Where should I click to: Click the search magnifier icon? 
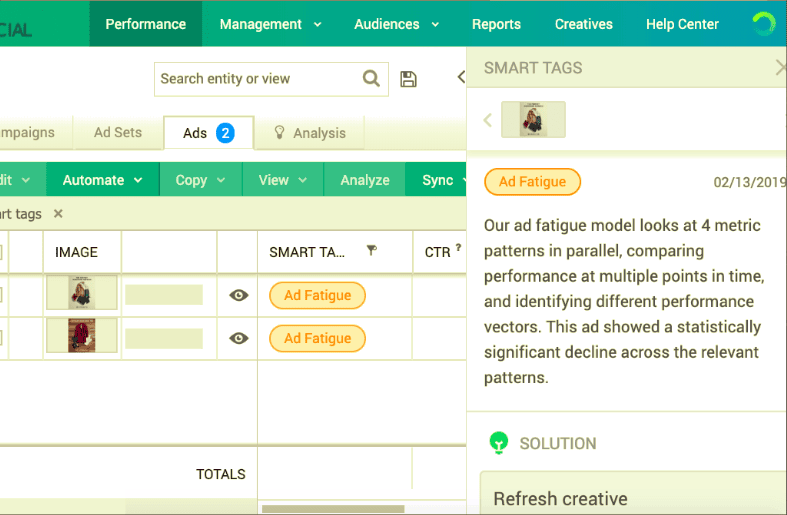pos(371,78)
